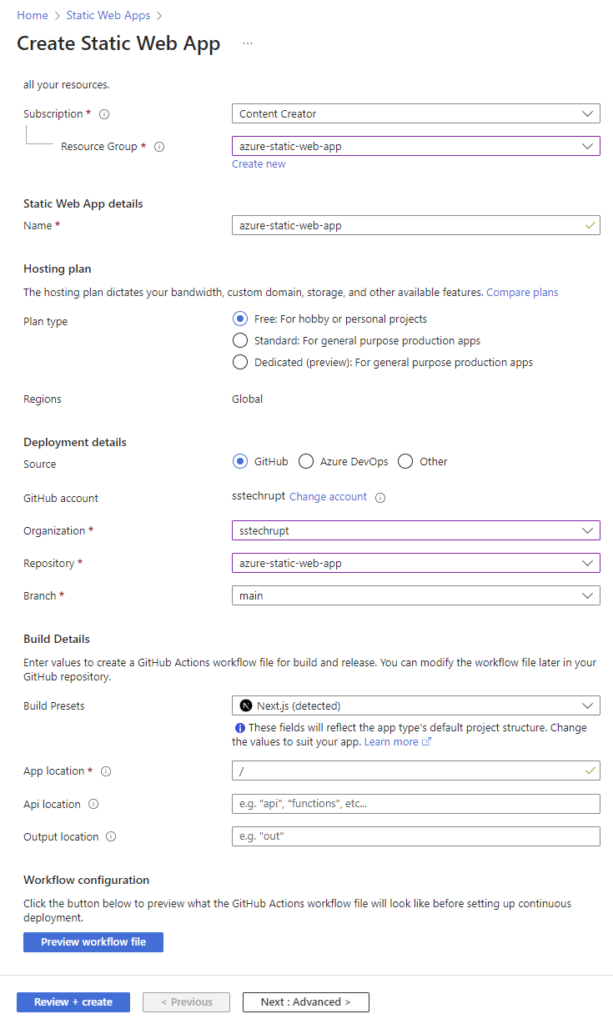
Task: Go to Home via the breadcrumb
Action: (31, 15)
